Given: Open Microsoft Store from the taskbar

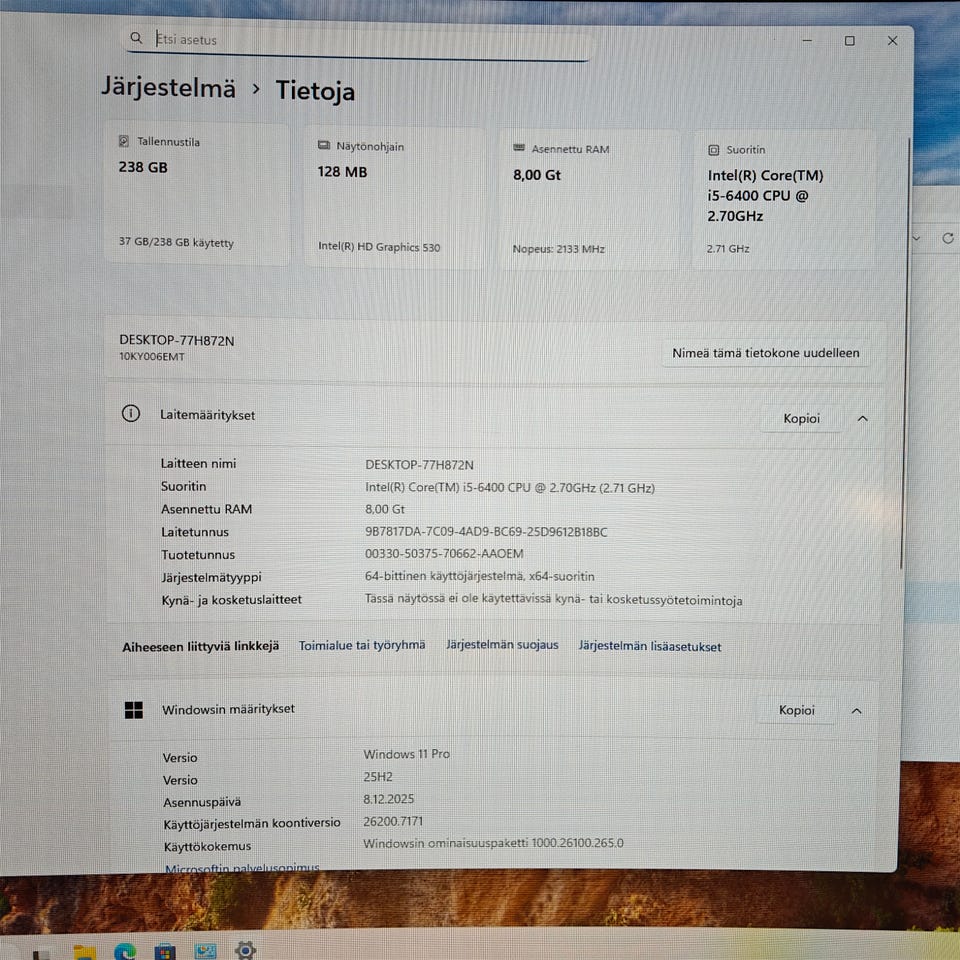Looking at the screenshot, I should point(165,952).
